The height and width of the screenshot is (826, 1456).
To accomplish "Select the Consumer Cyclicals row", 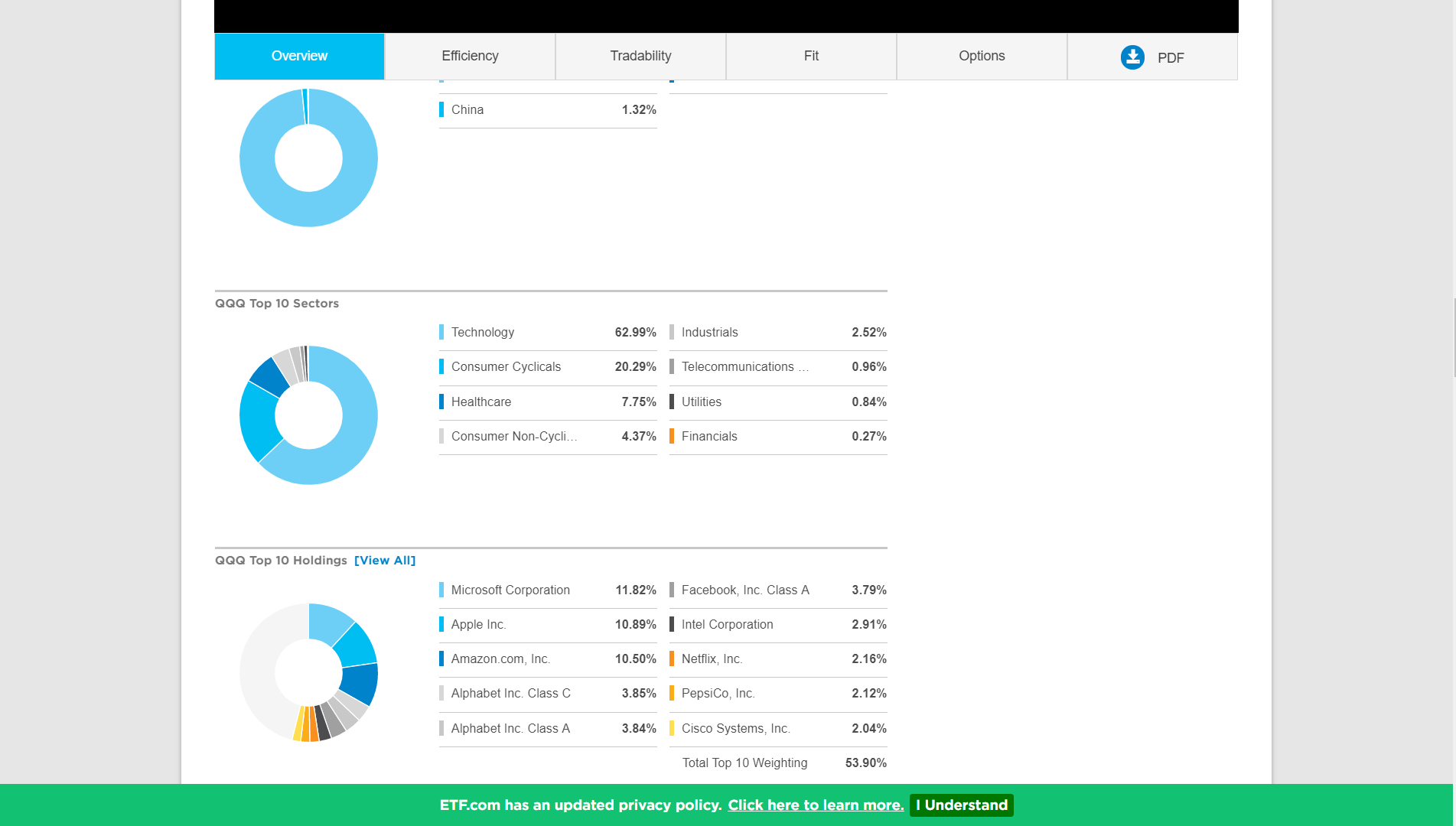I will [548, 367].
